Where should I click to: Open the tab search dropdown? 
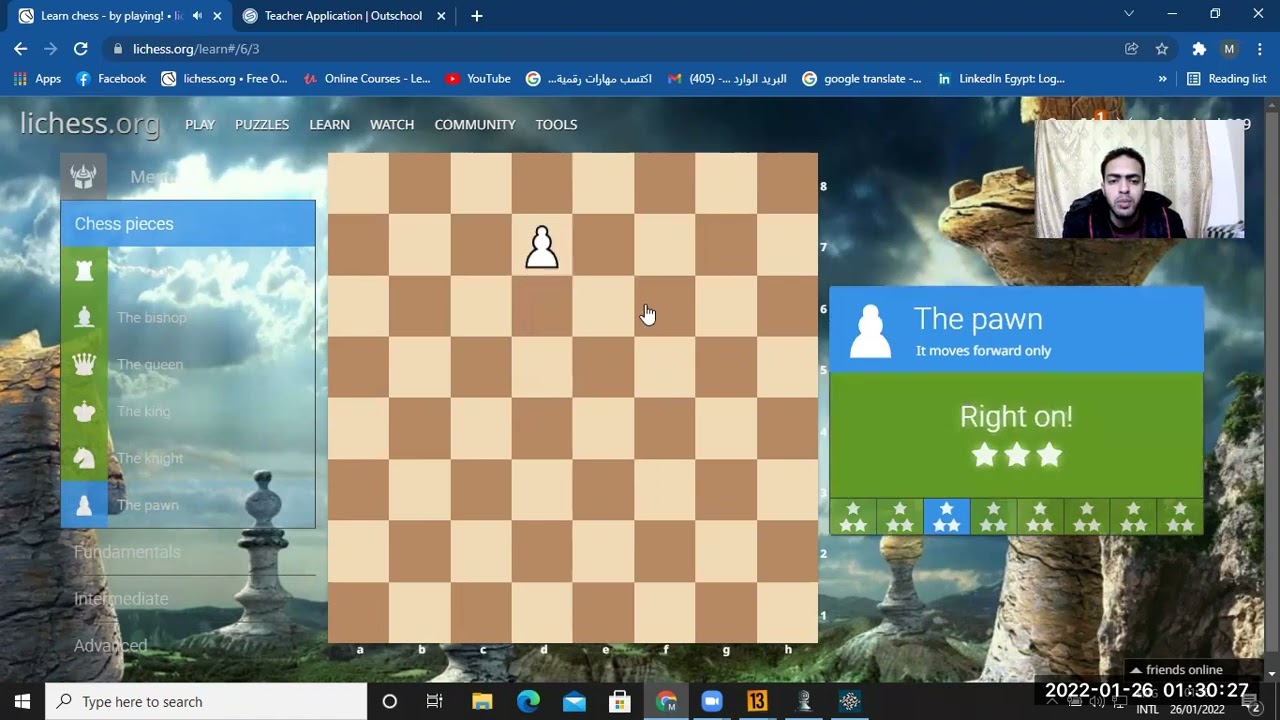[1128, 14]
